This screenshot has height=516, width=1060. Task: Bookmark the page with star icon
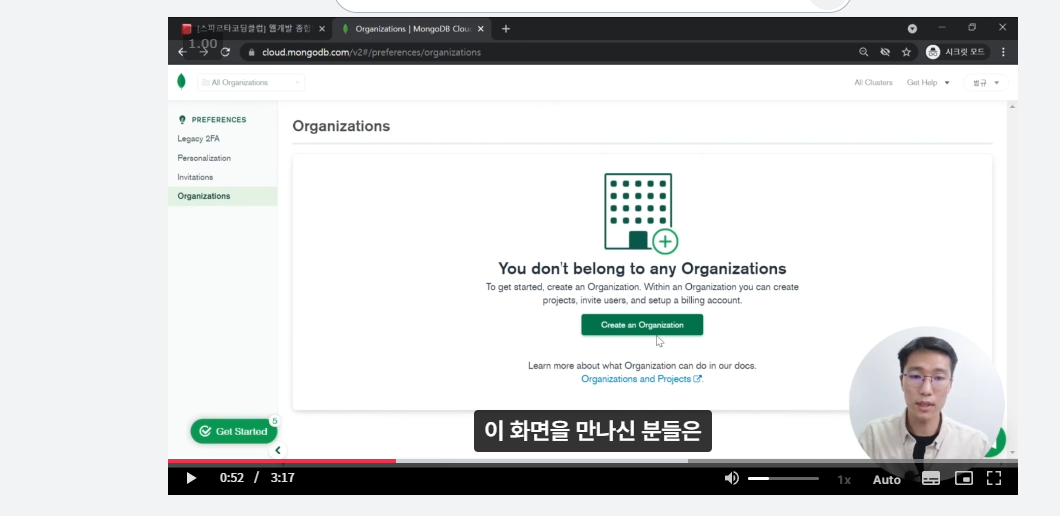pos(906,52)
